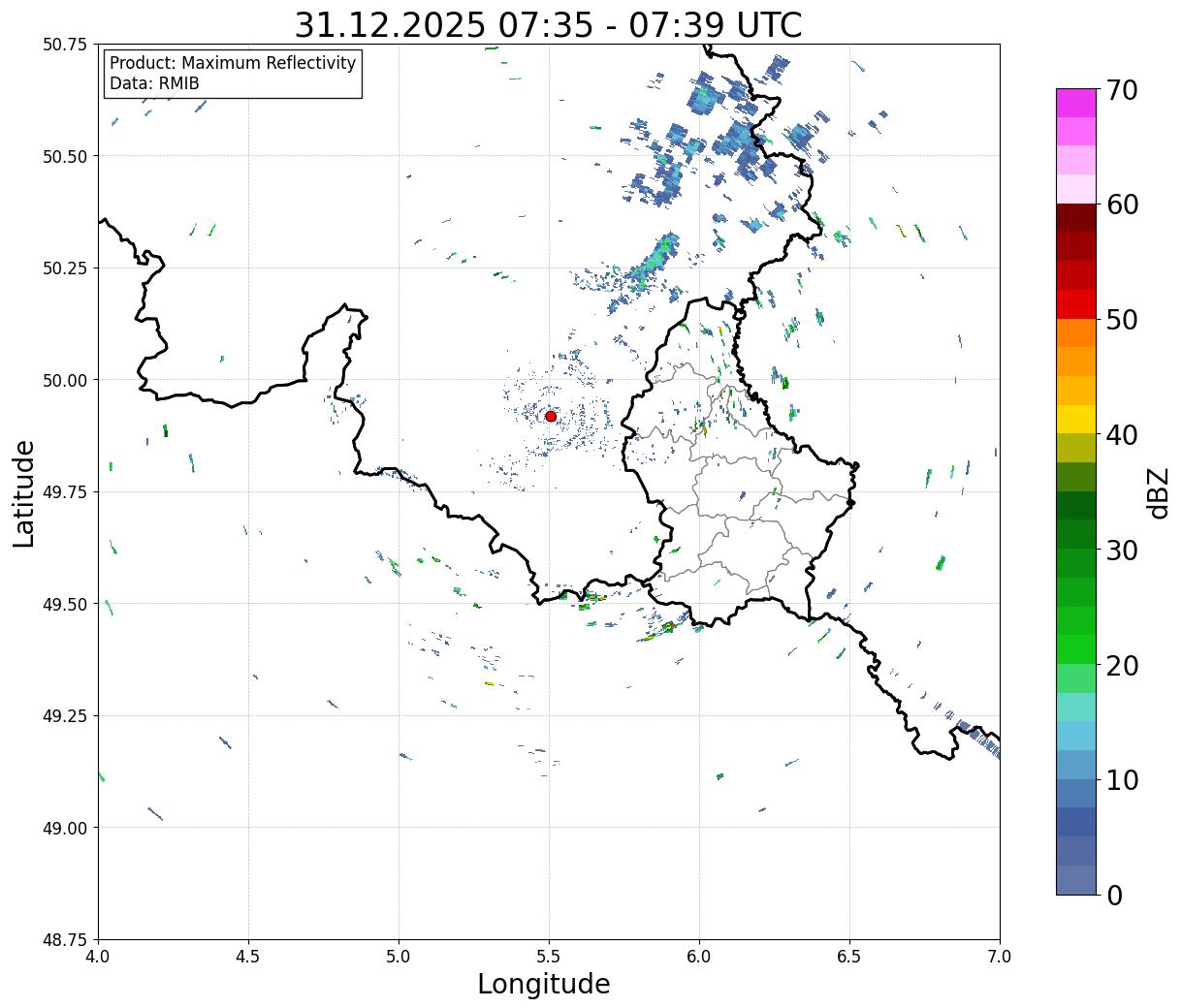Screen dimensions: 1182x1008
Task: Click the longitude tick label '6.5'
Action: (849, 956)
